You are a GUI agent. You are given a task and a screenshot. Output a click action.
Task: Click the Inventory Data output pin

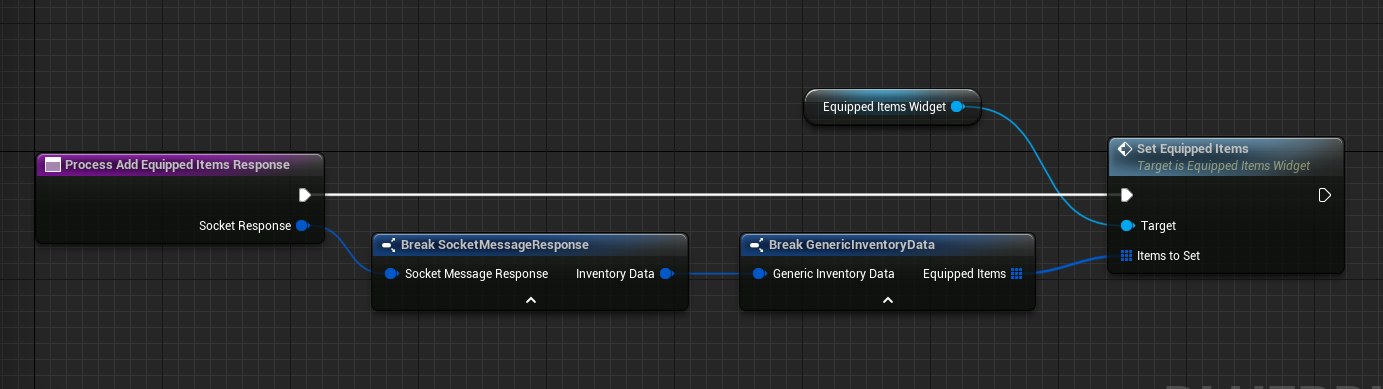[667, 273]
